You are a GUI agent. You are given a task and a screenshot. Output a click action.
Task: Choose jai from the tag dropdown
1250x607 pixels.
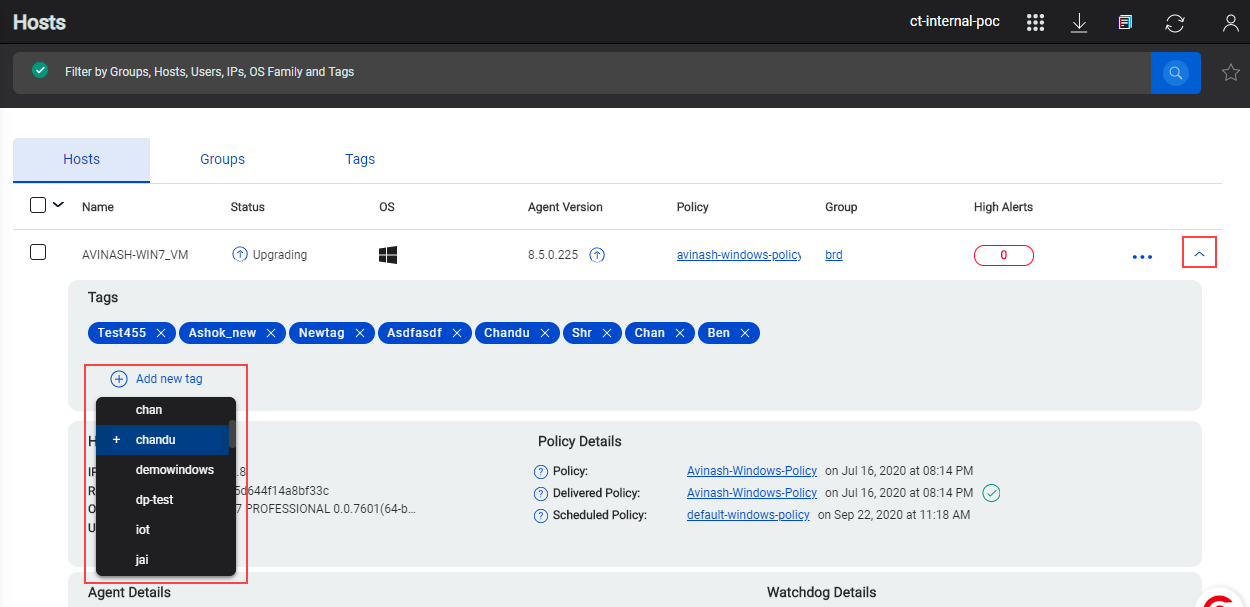coord(162,560)
